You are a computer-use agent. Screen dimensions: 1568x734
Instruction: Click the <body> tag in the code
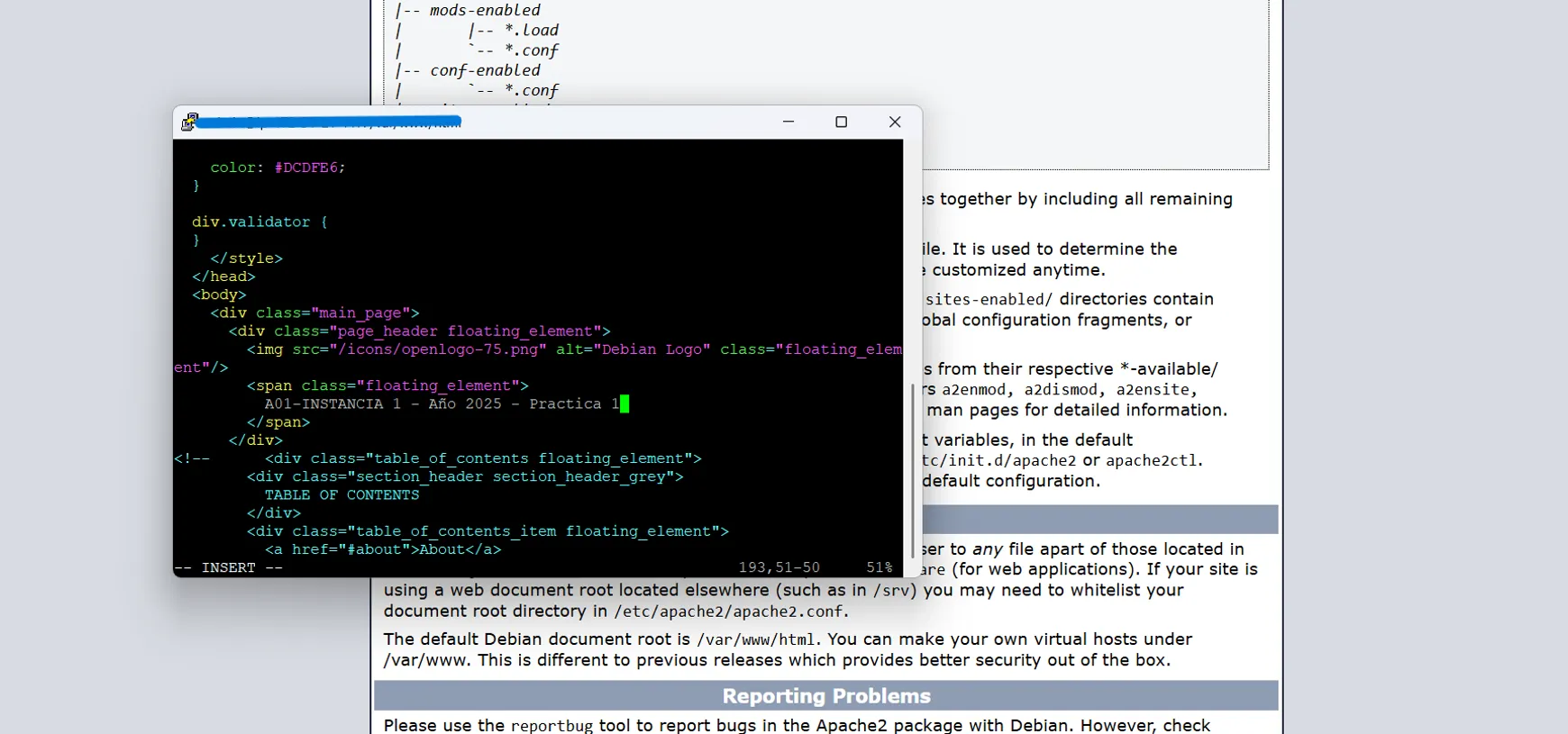pos(219,295)
